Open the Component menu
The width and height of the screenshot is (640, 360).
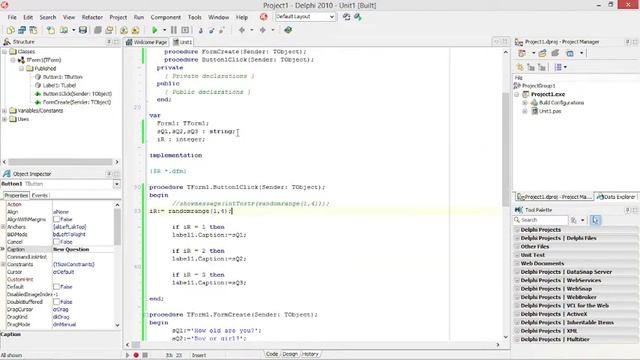166,17
